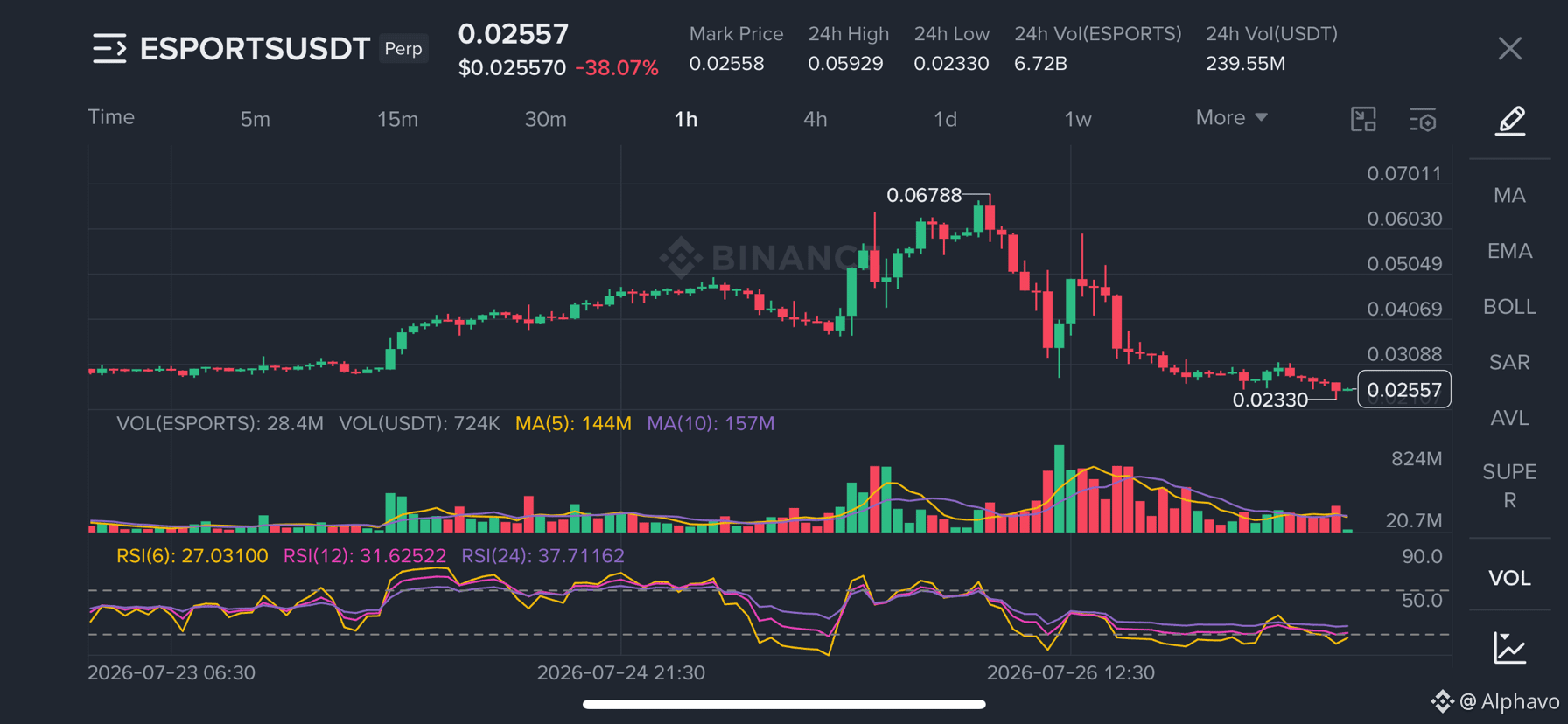Open the drawing tools pencil icon

click(1510, 121)
